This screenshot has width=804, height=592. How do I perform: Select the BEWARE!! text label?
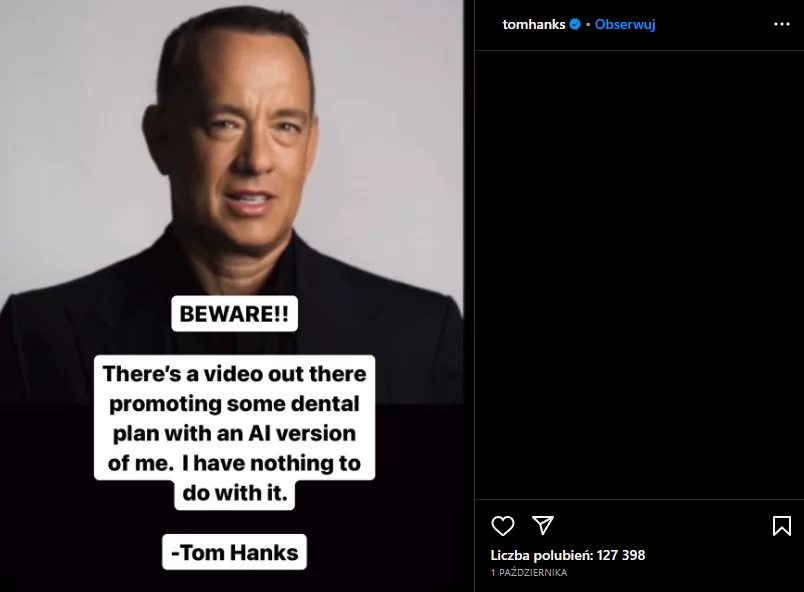pos(234,314)
